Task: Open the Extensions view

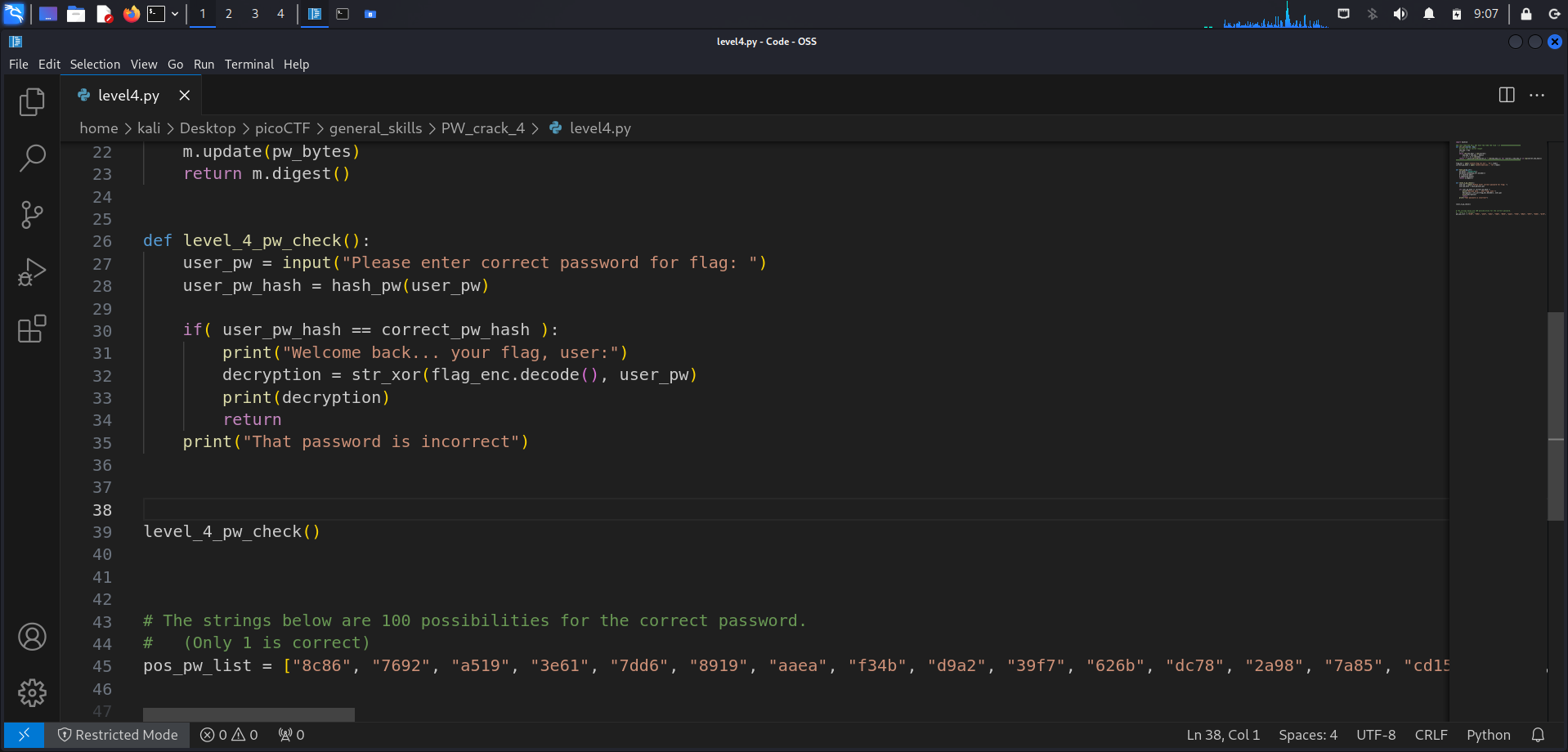Action: click(x=32, y=329)
